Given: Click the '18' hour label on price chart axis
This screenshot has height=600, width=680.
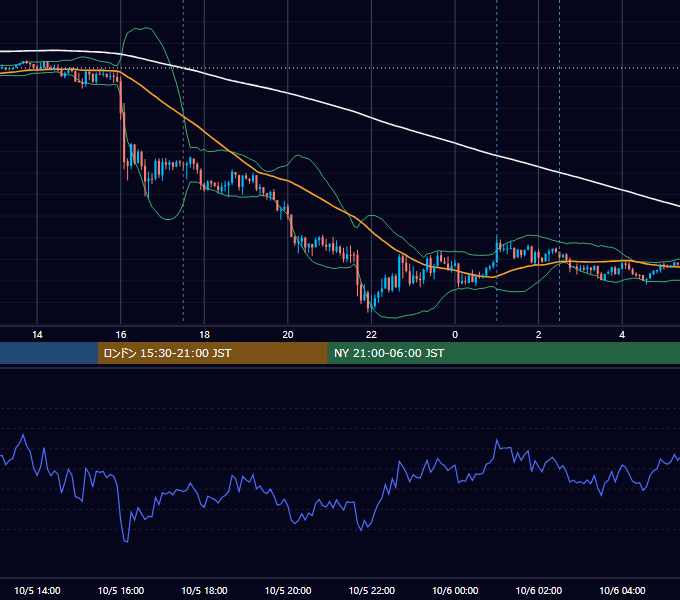Looking at the screenshot, I should [x=204, y=335].
